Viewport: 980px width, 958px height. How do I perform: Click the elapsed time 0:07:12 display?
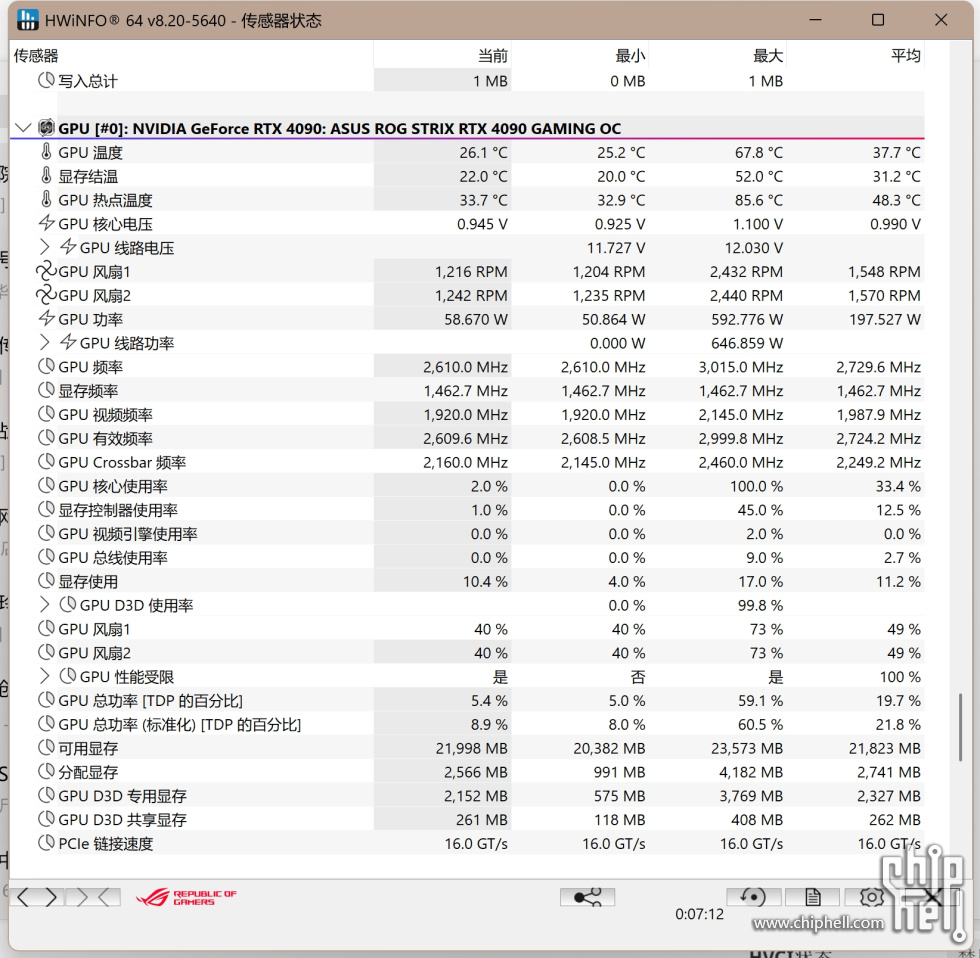699,914
